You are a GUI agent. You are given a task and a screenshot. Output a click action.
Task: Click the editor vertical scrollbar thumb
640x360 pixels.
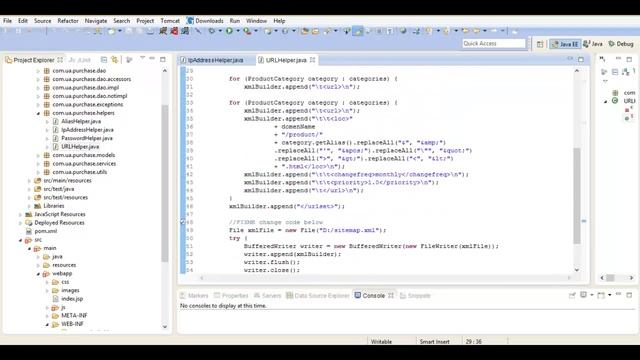(577, 196)
